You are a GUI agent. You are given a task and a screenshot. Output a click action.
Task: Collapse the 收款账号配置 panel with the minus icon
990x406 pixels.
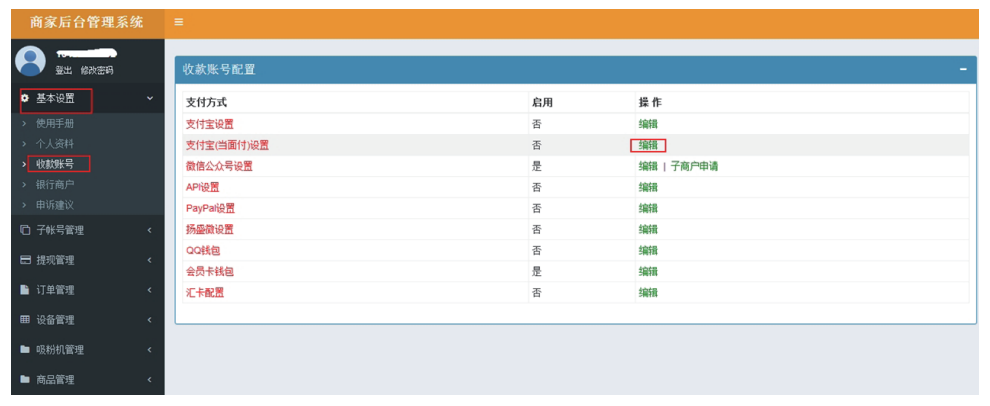(x=963, y=69)
